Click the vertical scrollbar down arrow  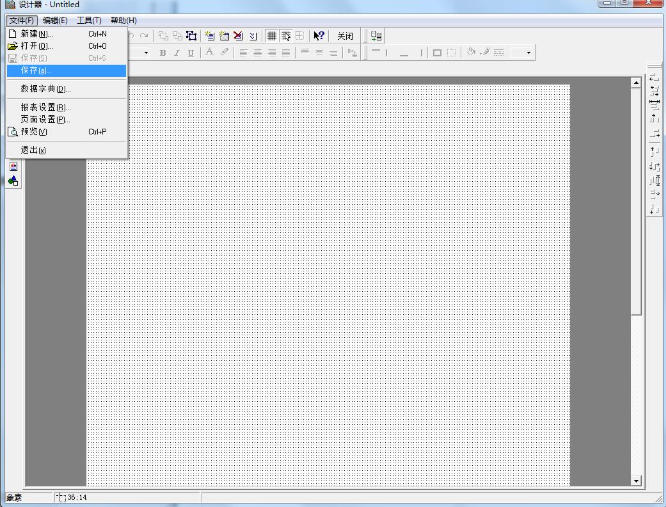point(637,481)
